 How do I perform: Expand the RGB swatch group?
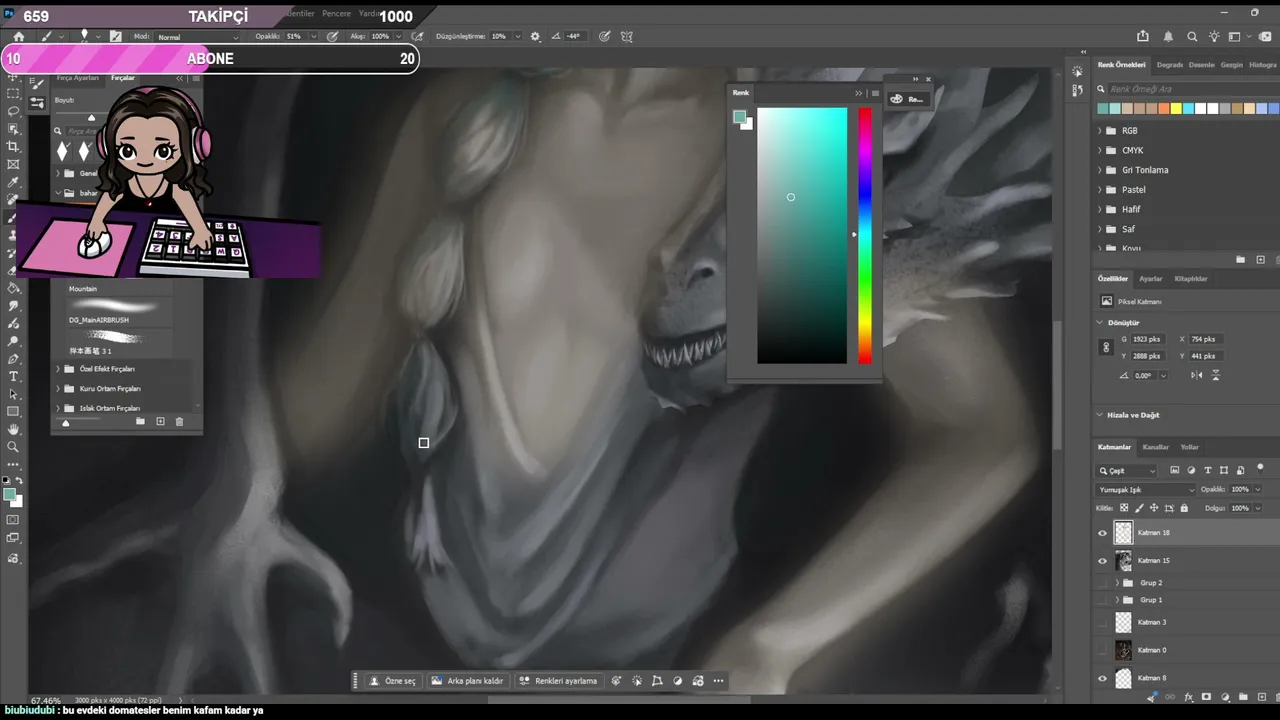[x=1100, y=131]
